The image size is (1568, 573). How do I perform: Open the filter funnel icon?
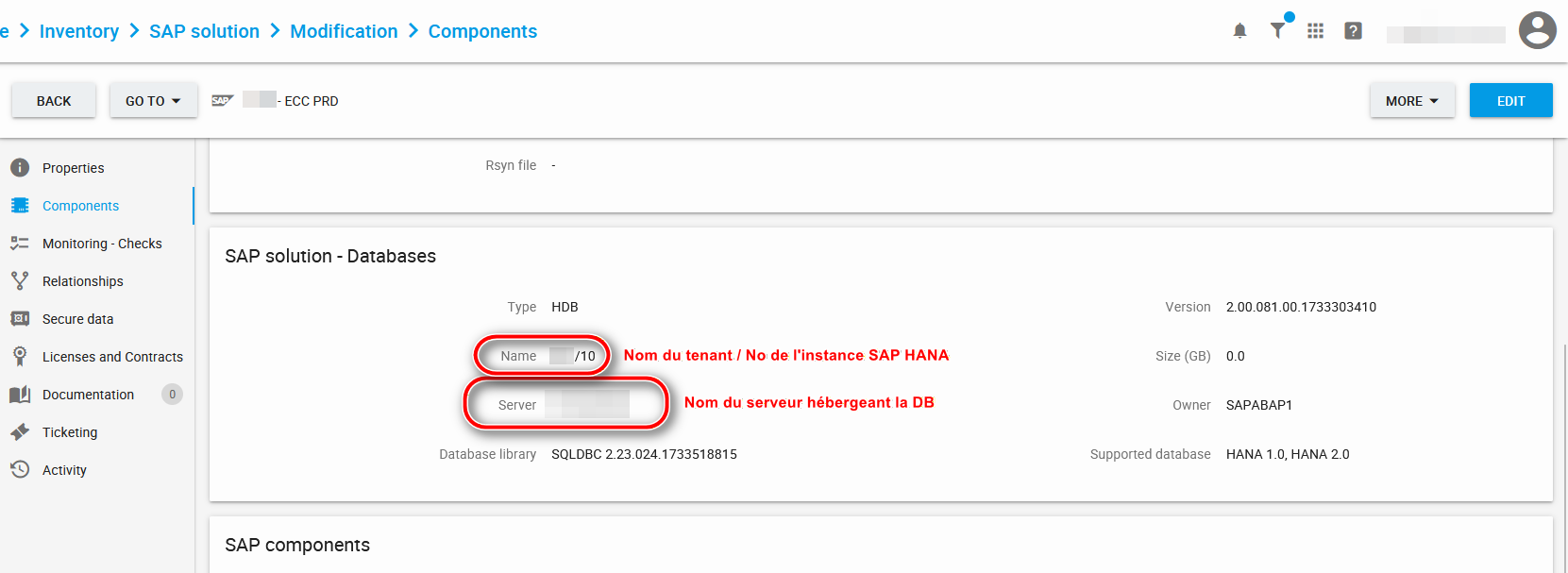1277,30
